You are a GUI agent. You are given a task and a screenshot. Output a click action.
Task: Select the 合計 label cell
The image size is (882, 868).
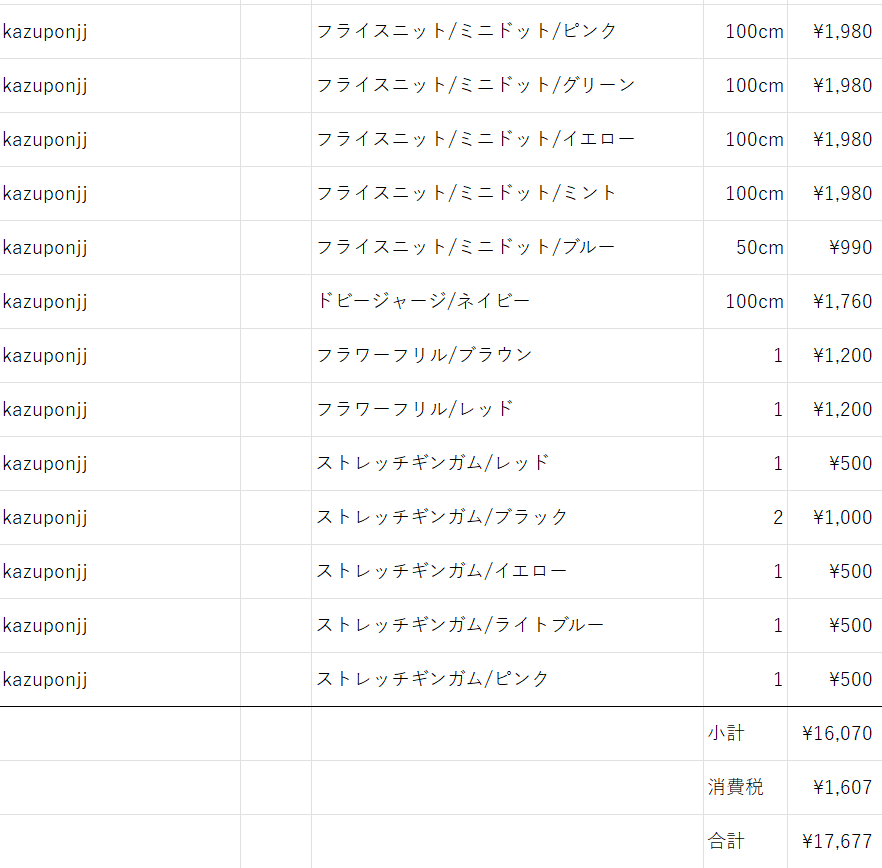tap(745, 842)
